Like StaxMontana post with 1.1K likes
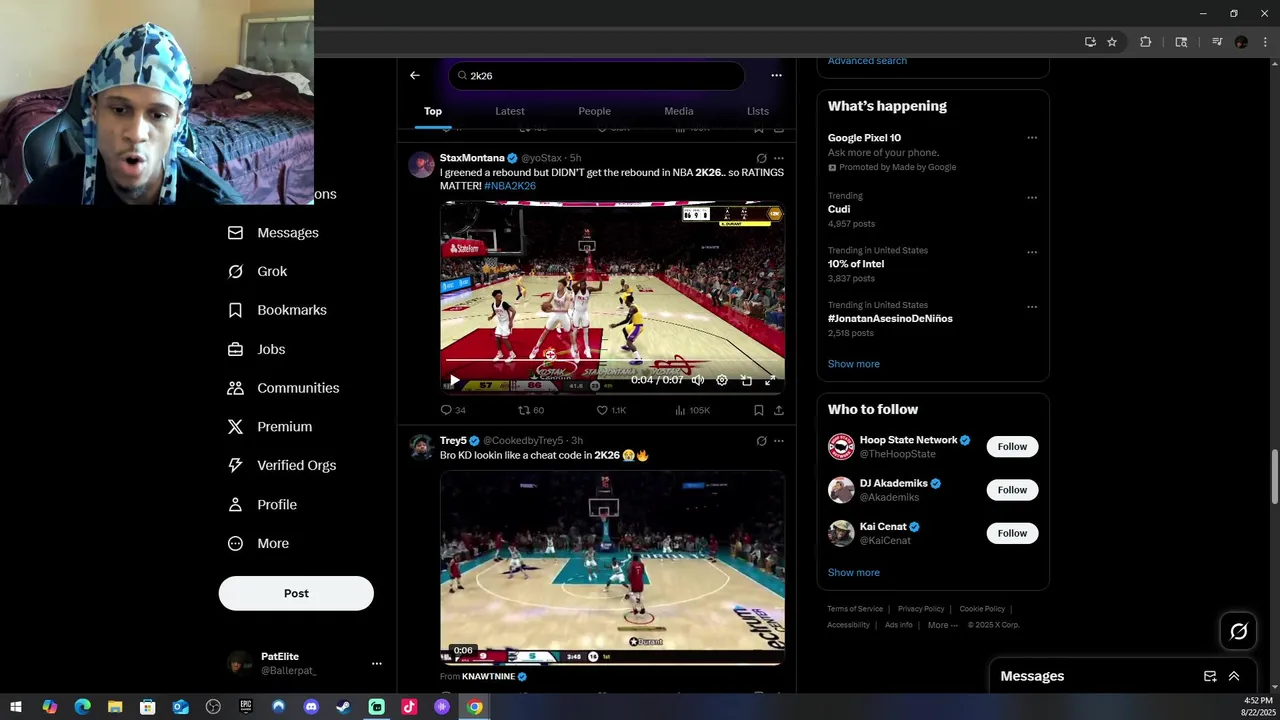This screenshot has width=1280, height=720. pyautogui.click(x=611, y=410)
